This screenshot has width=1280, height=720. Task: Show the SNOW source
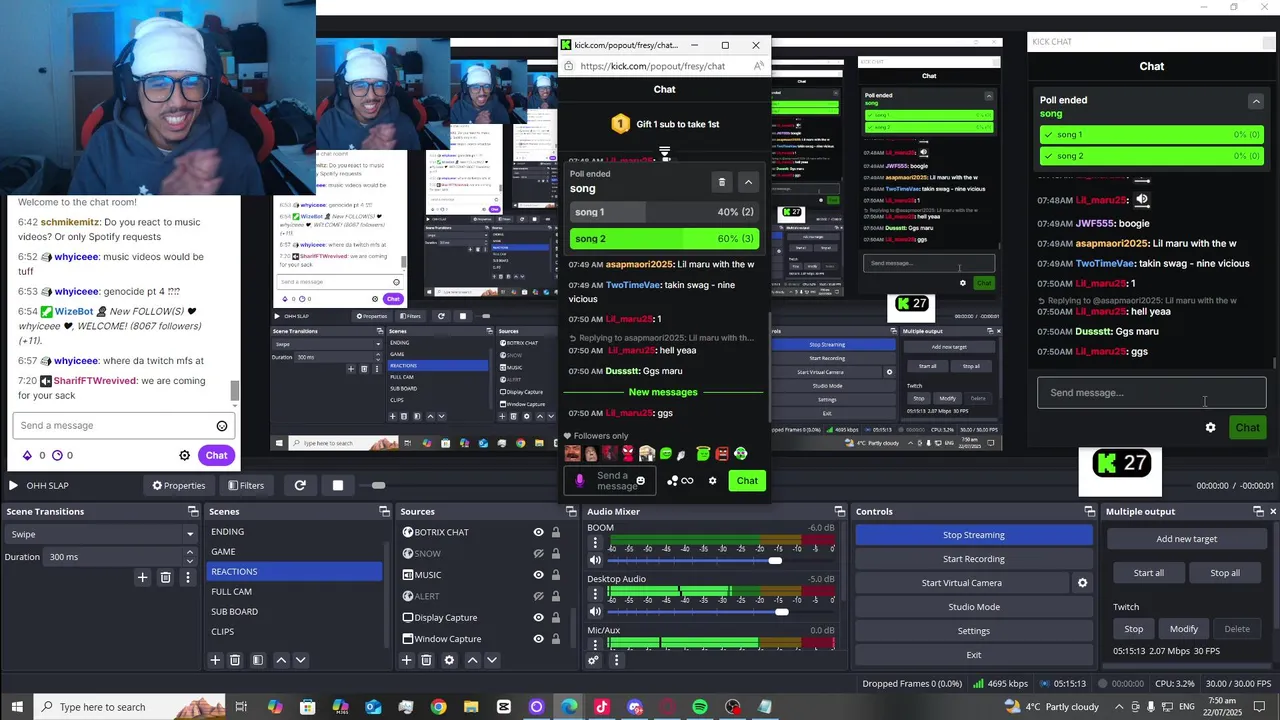pos(538,553)
